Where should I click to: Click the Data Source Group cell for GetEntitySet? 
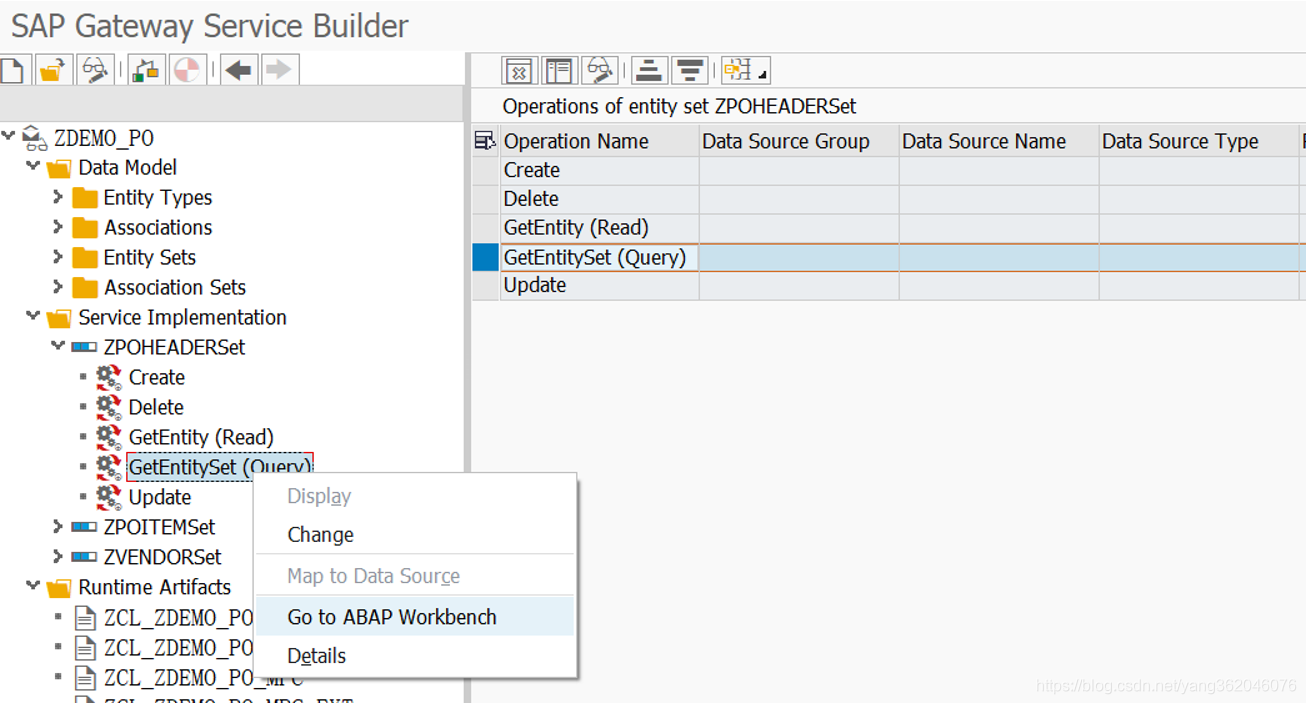799,257
